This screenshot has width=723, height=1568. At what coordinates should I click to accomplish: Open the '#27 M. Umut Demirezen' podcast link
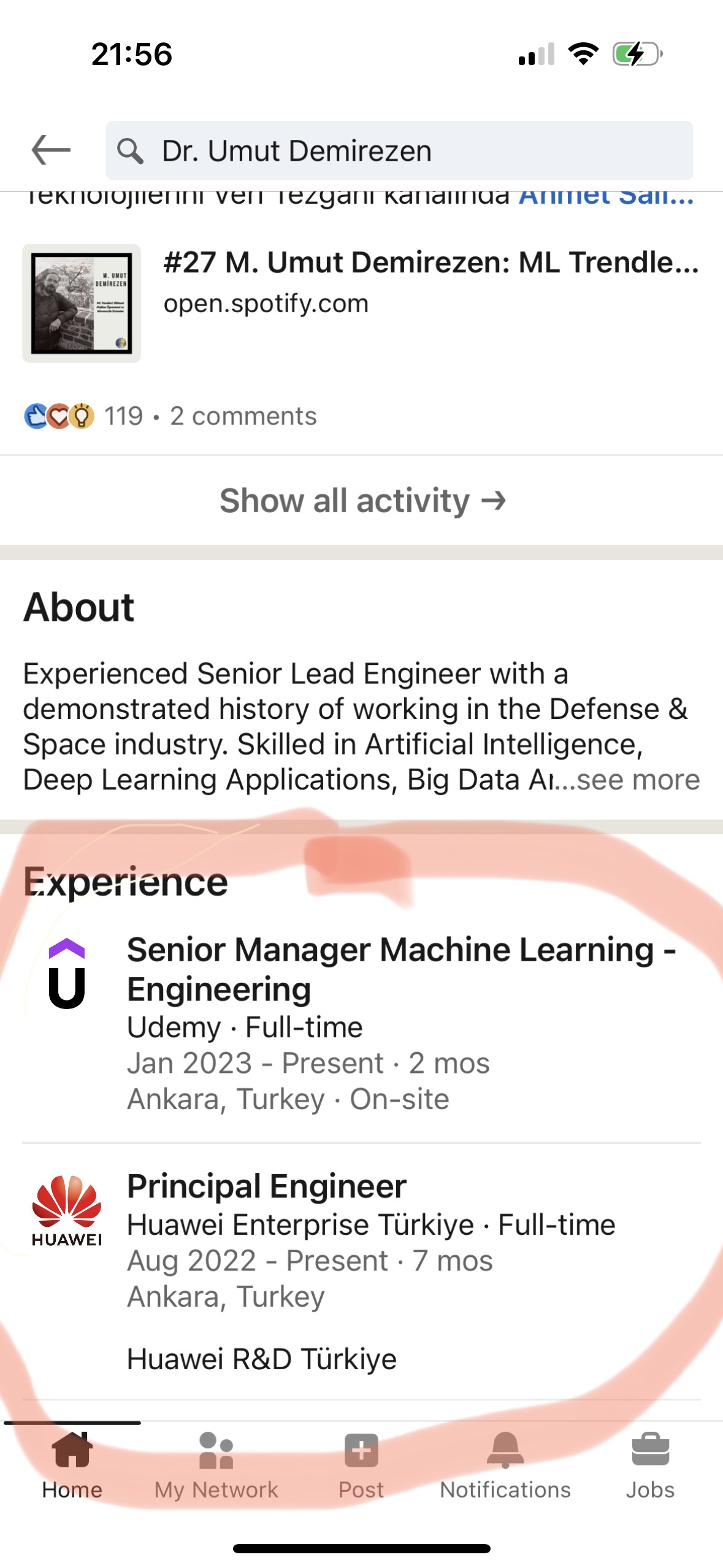pyautogui.click(x=430, y=263)
